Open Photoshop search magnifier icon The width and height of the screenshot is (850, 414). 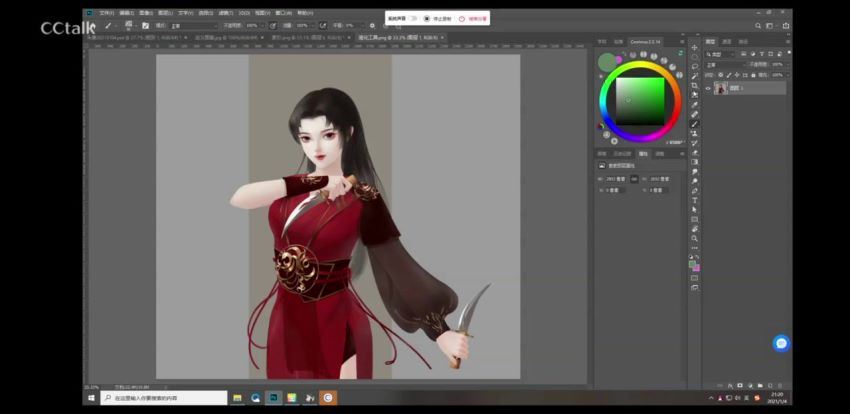point(758,25)
